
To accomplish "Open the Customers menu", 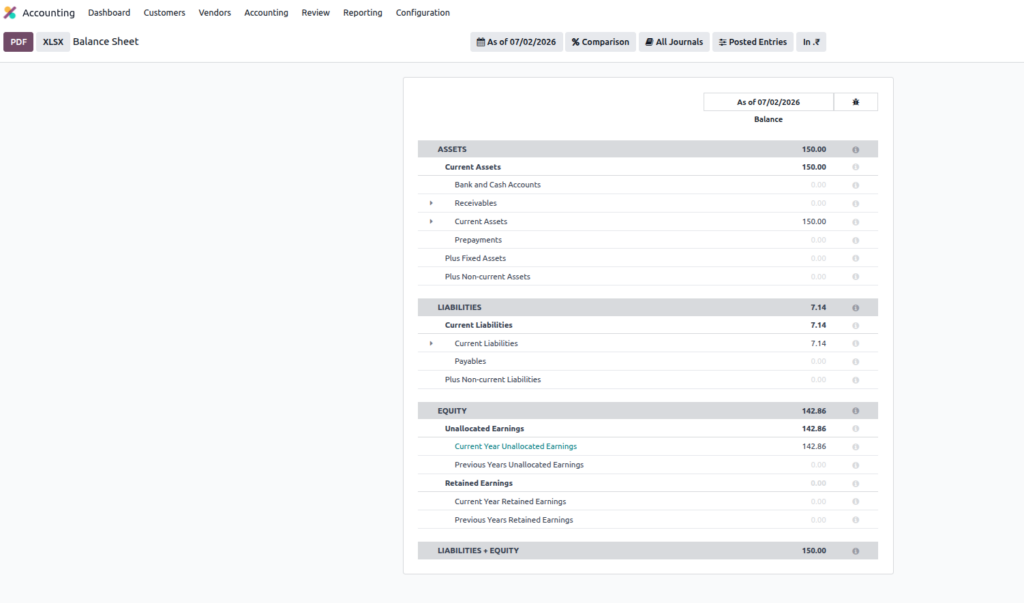I will tap(165, 12).
